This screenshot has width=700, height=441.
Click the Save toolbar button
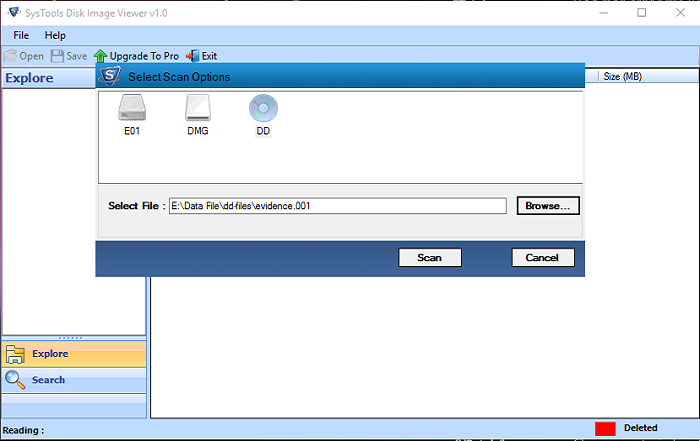pyautogui.click(x=69, y=56)
